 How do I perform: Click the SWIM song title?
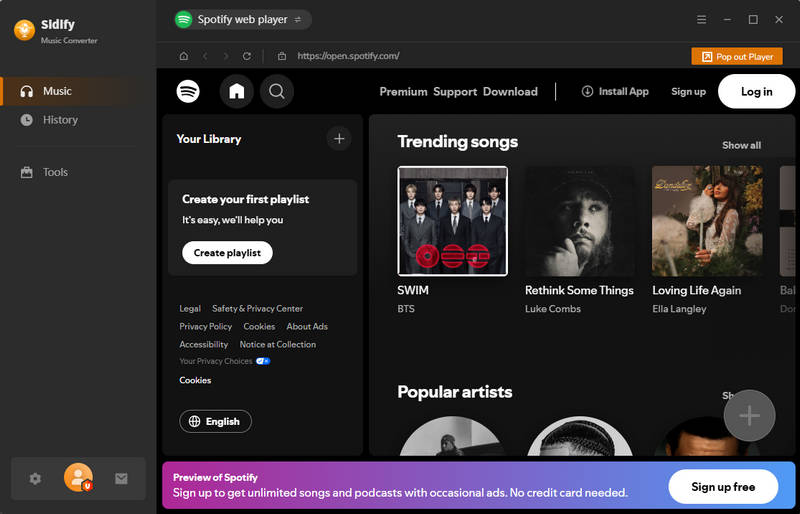413,290
